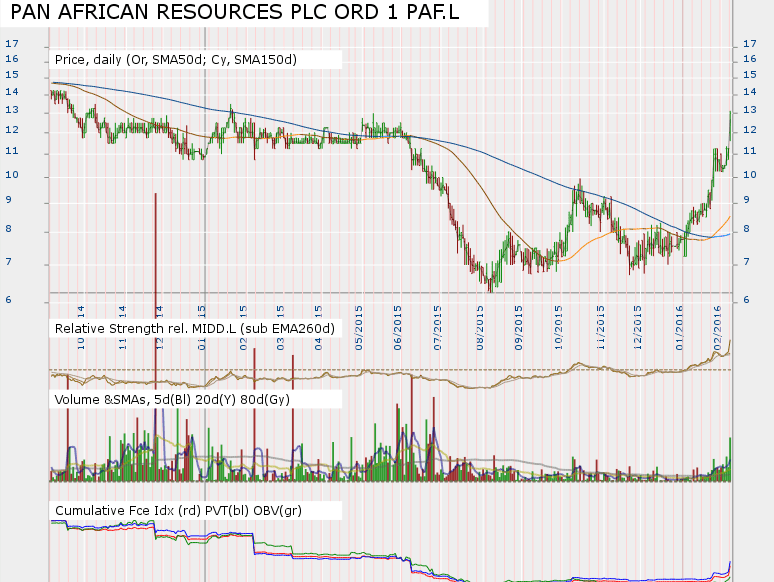Click price value 10 on left axis

point(12,174)
